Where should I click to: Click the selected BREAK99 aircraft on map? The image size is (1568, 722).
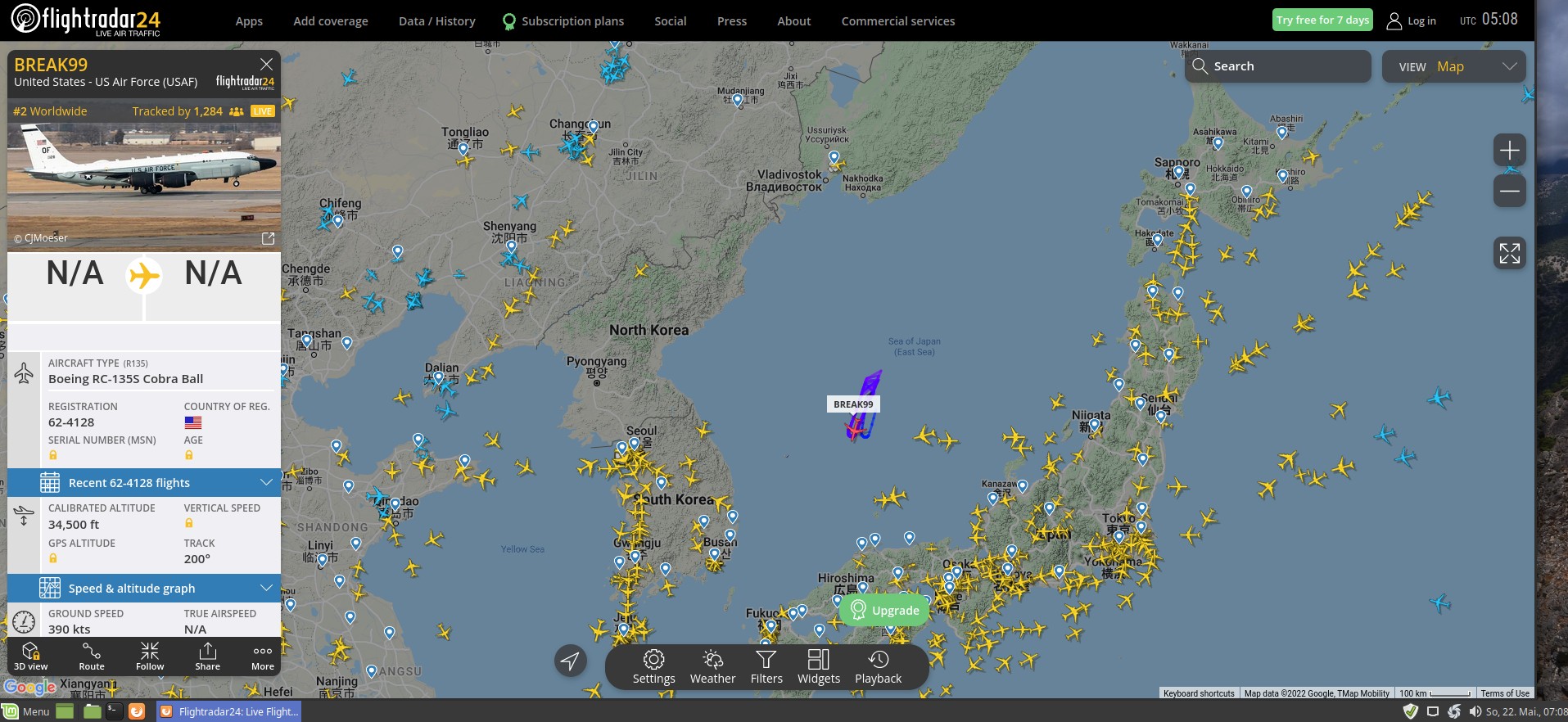tap(855, 428)
